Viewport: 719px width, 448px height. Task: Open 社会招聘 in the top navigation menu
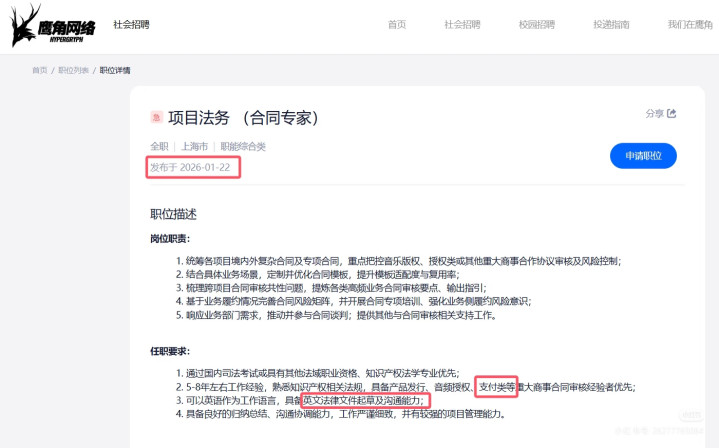click(462, 25)
